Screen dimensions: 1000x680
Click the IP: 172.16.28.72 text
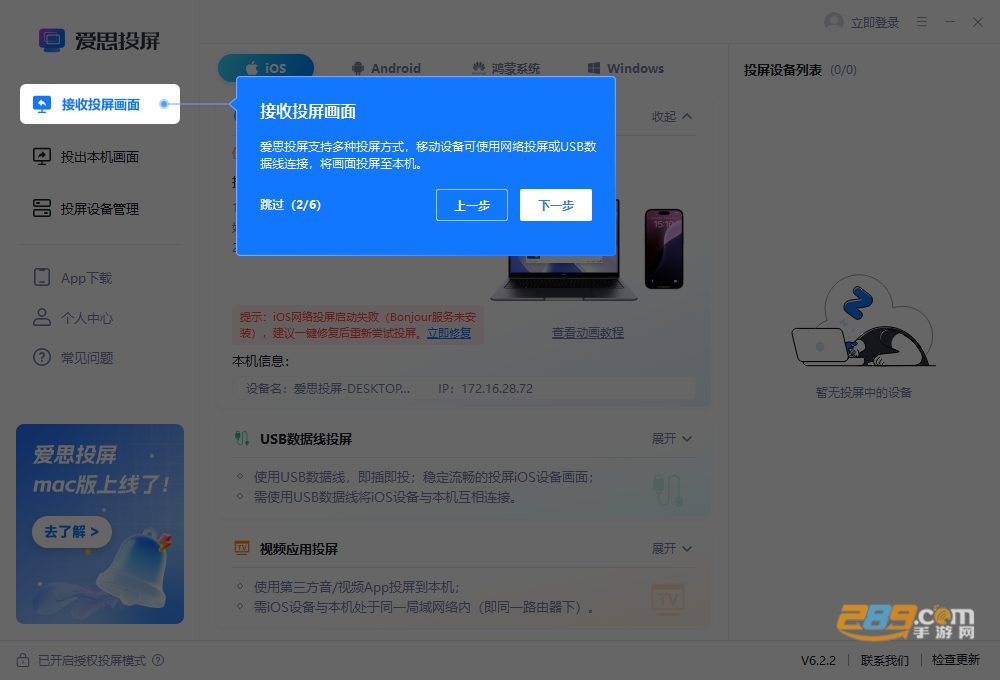tap(485, 388)
